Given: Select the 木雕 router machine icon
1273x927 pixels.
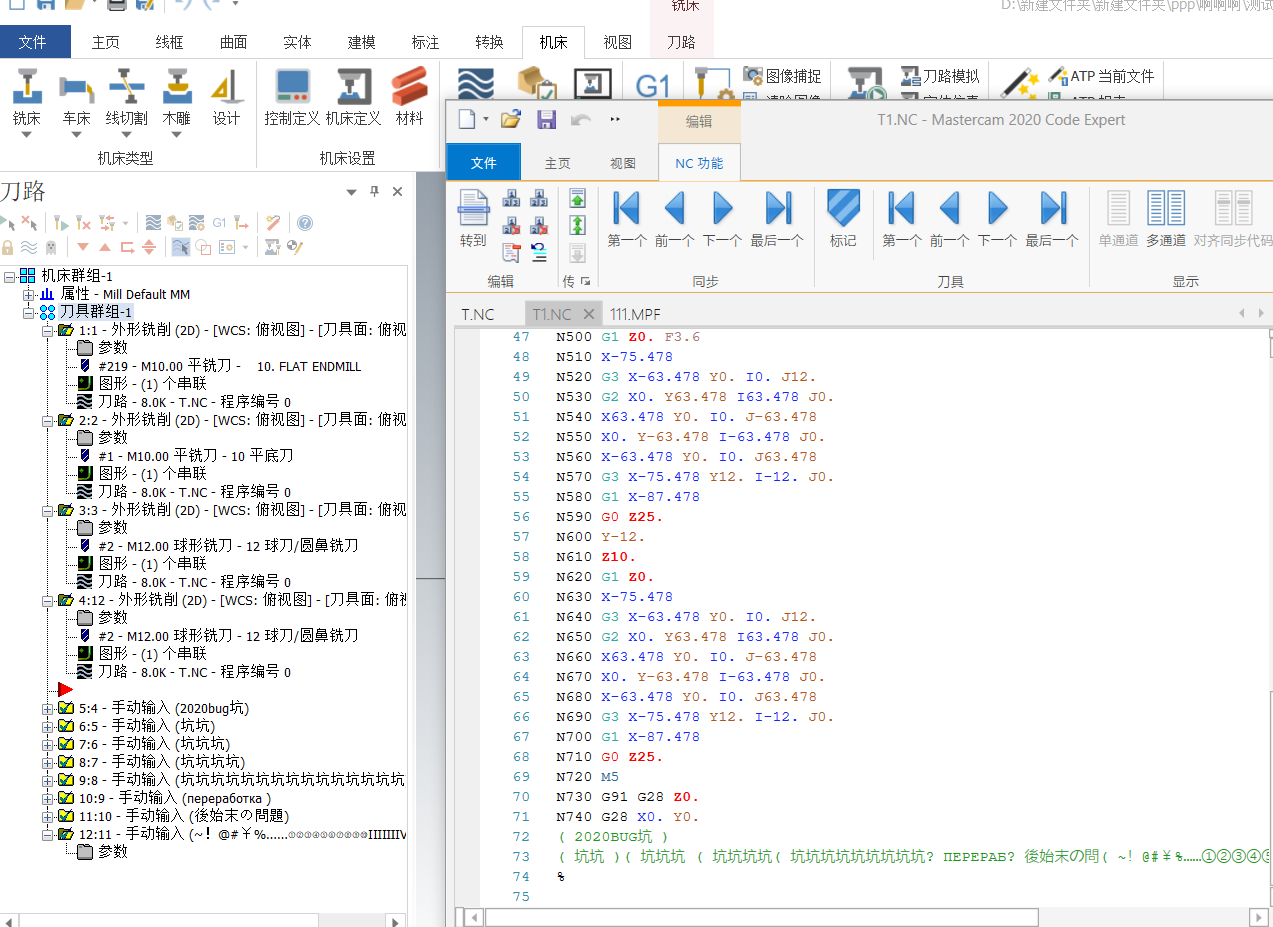Looking at the screenshot, I should 177,88.
